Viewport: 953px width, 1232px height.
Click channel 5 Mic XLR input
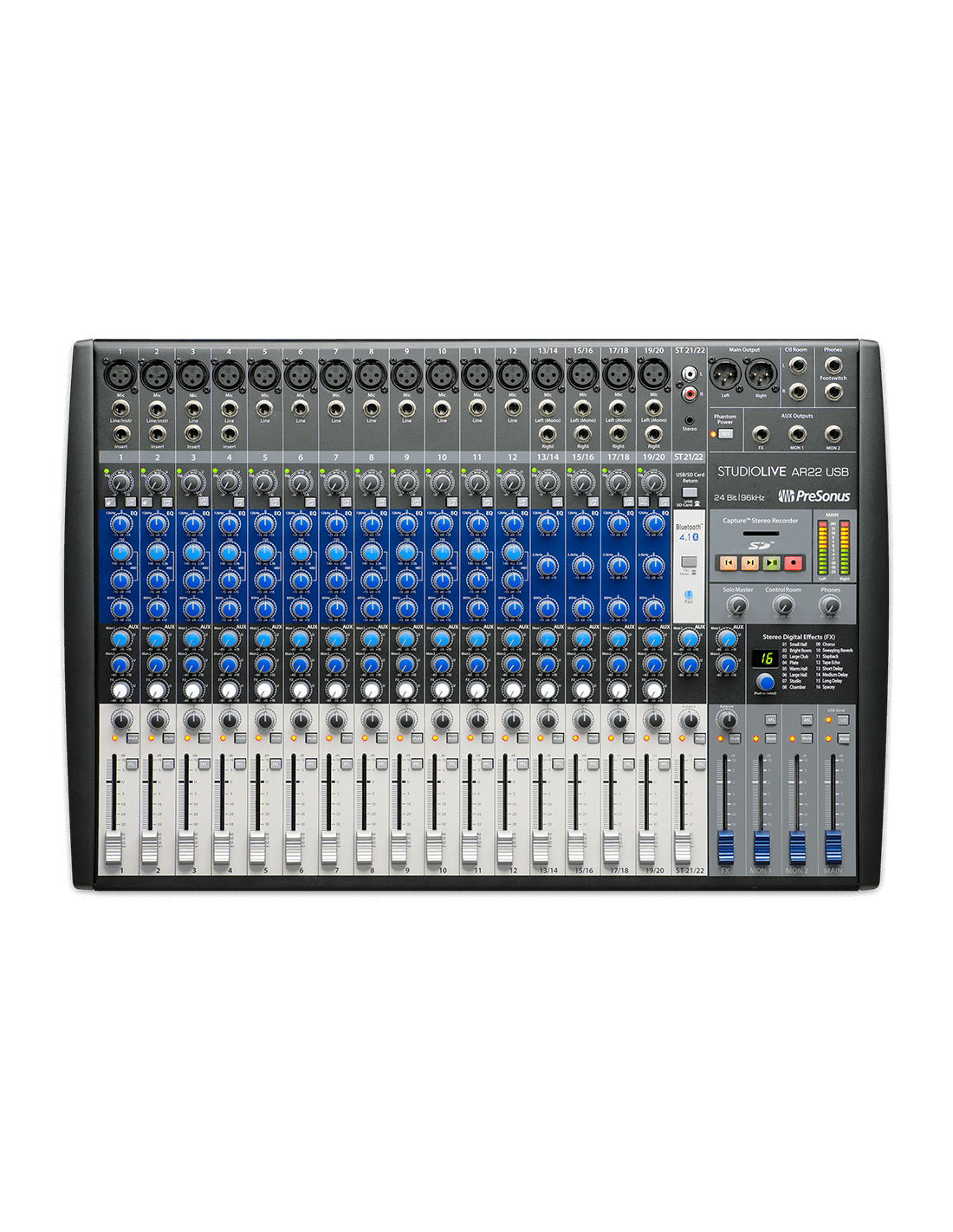[x=264, y=375]
